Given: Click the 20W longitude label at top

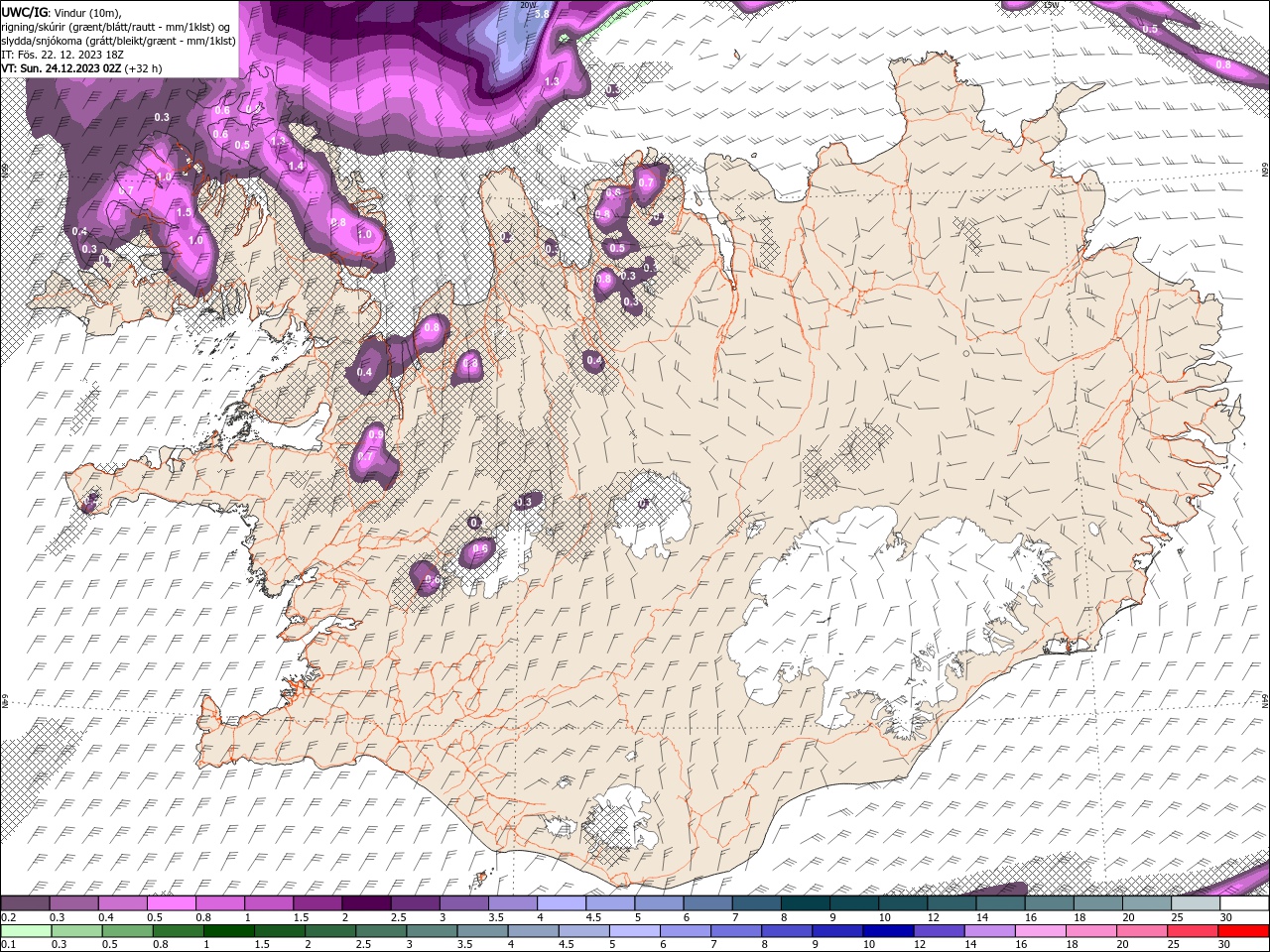Looking at the screenshot, I should [x=527, y=5].
